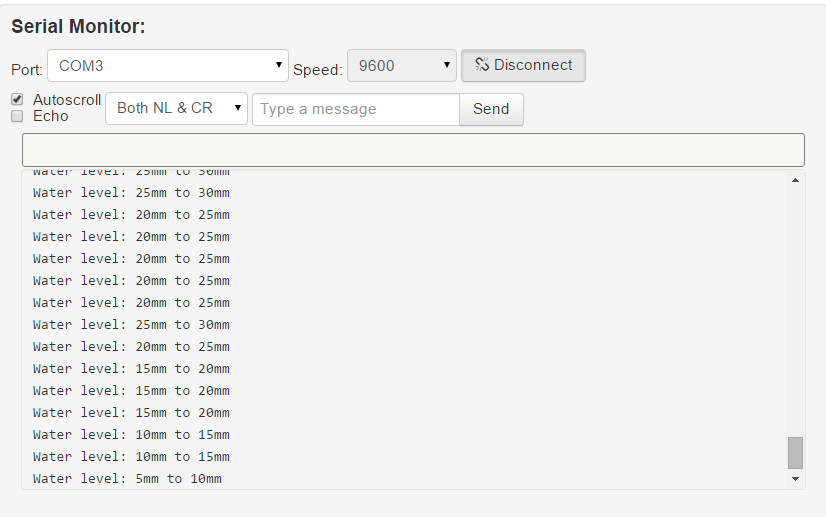Viewport: 826px width, 517px height.
Task: Open the Both NL & CR dropdown
Action: (176, 109)
